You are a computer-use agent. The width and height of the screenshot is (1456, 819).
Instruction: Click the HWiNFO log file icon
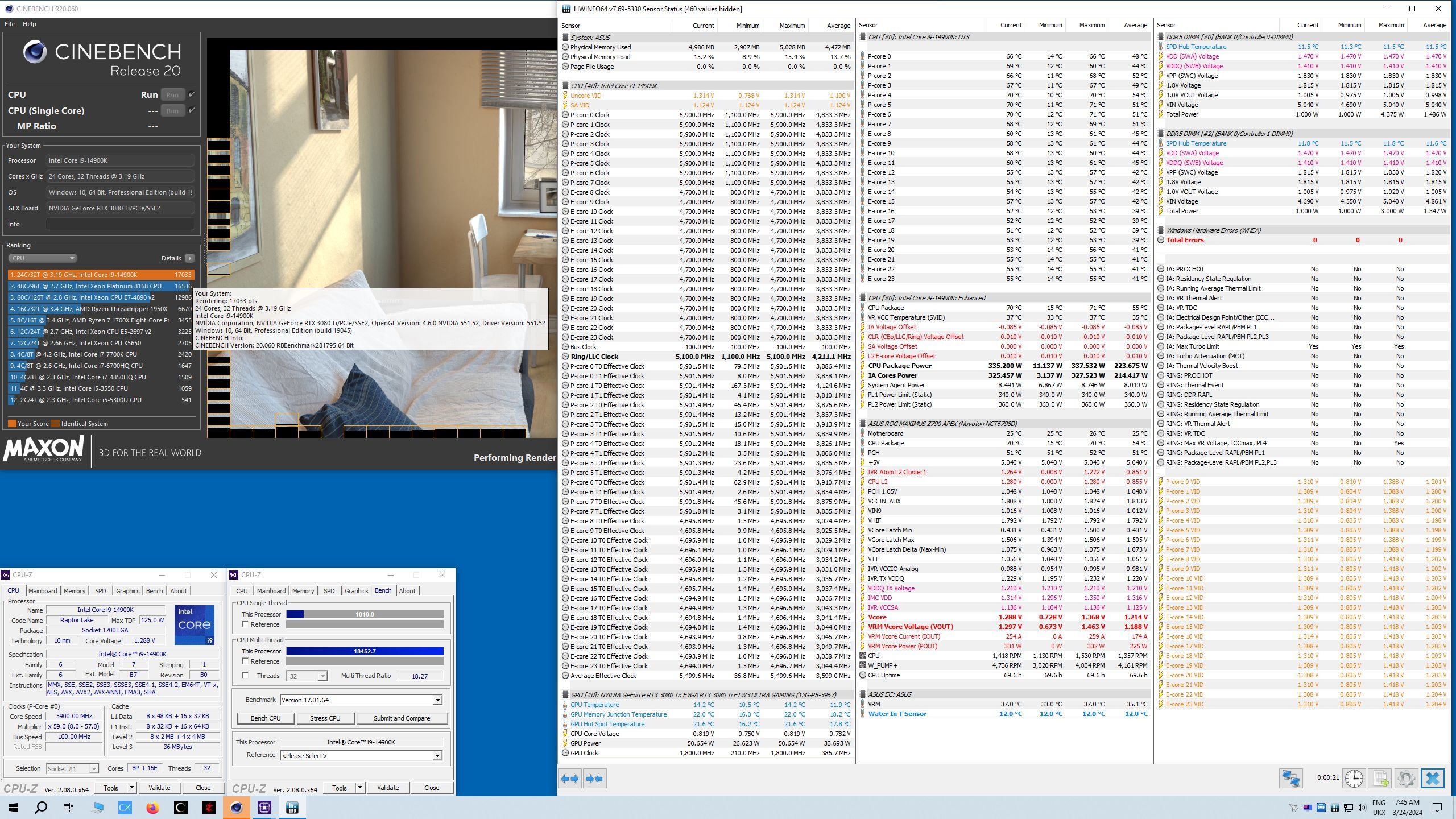[1380, 778]
